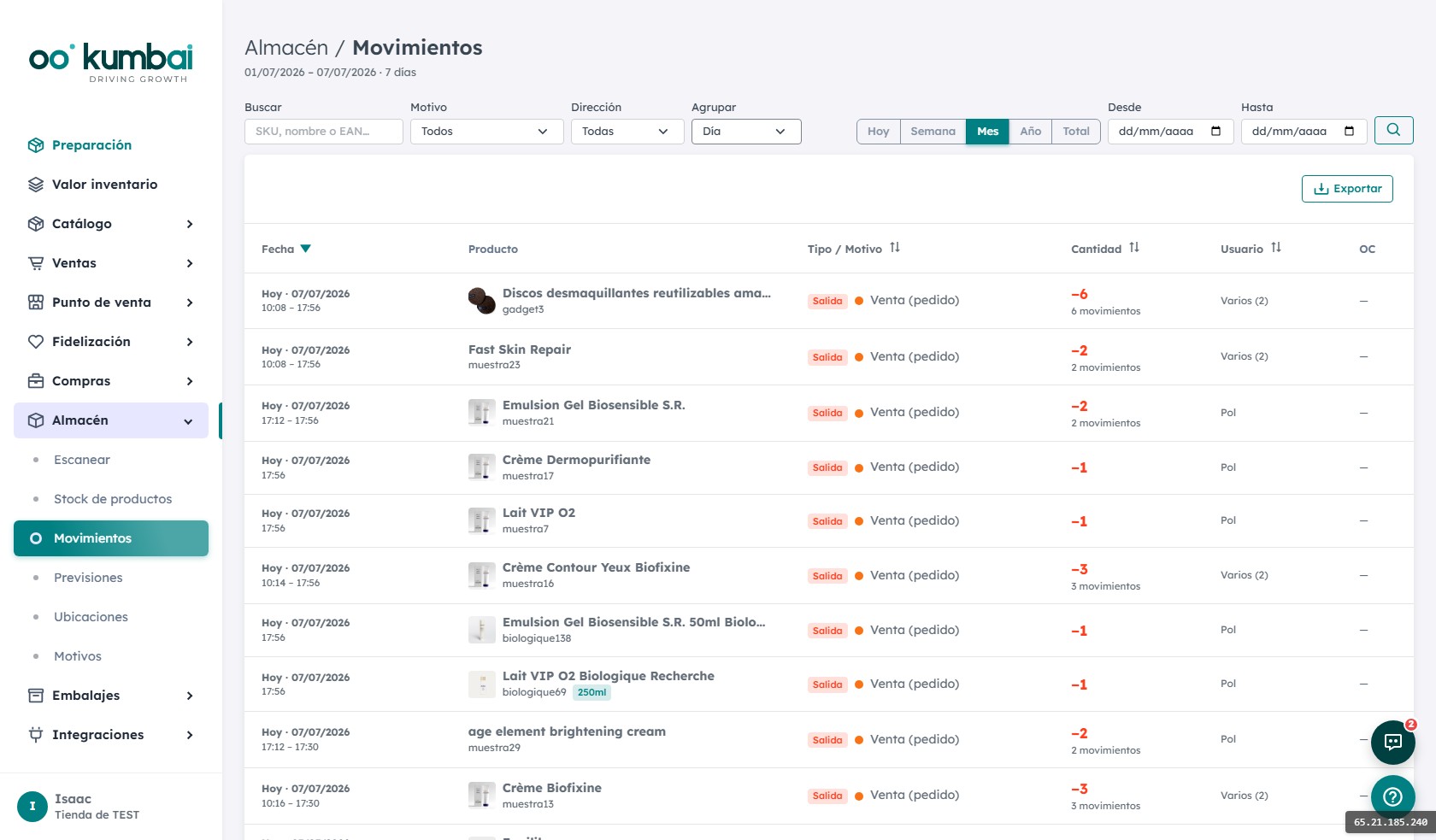Screen dimensions: 1436x840
Task: Expand the Catálogo menu section
Action: click(111, 224)
